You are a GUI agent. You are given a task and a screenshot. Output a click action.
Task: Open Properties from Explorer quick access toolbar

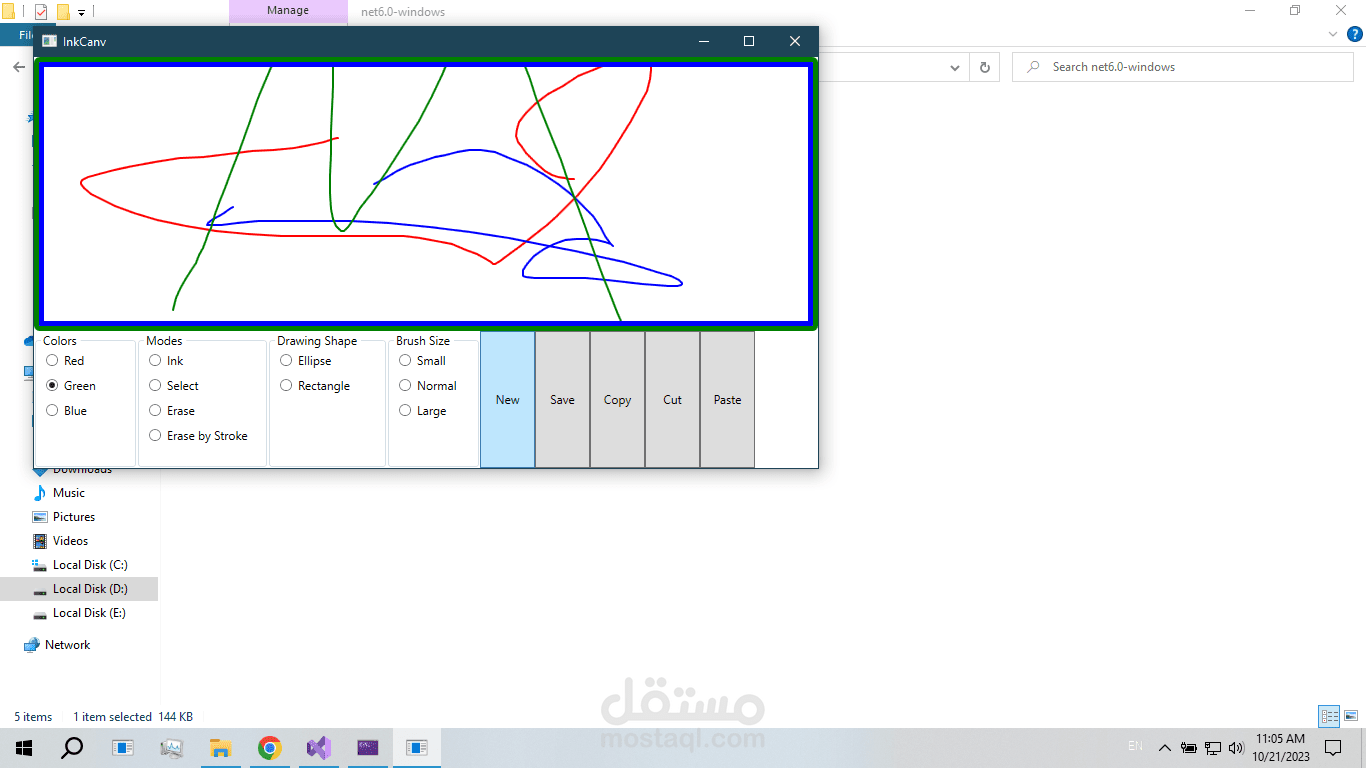(41, 12)
